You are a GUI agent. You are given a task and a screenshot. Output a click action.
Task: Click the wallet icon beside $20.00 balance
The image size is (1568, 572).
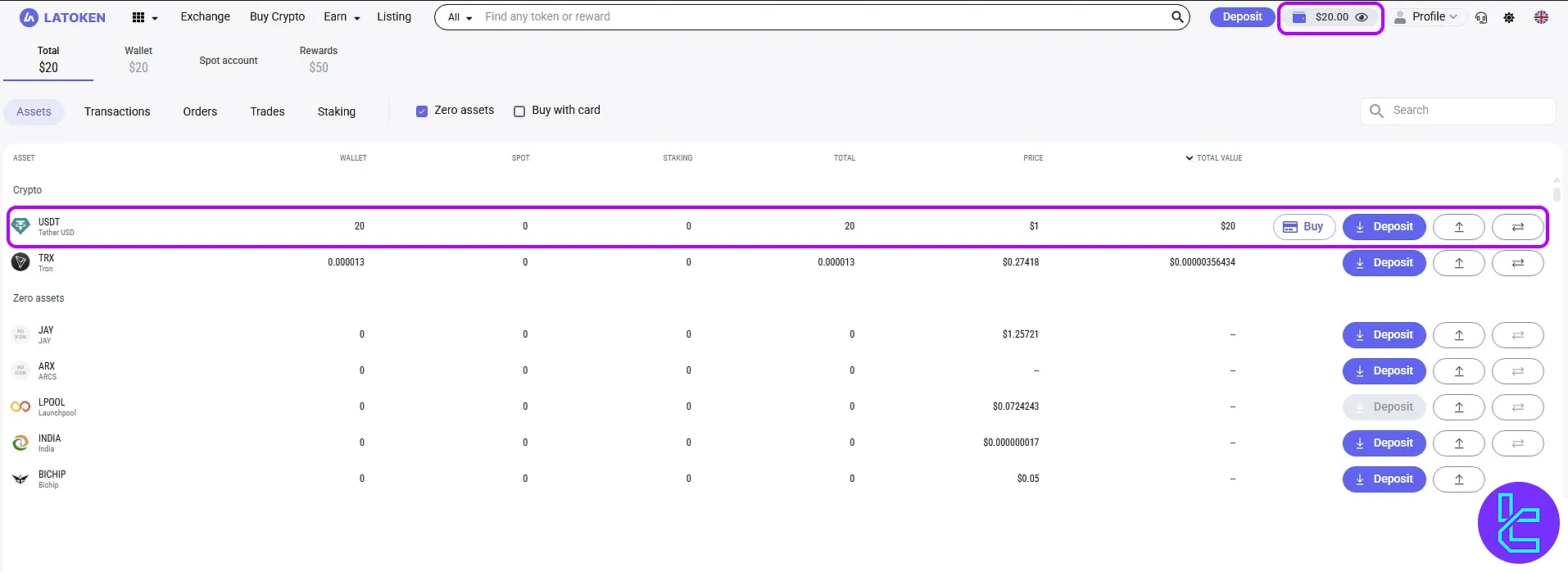[x=1299, y=17]
